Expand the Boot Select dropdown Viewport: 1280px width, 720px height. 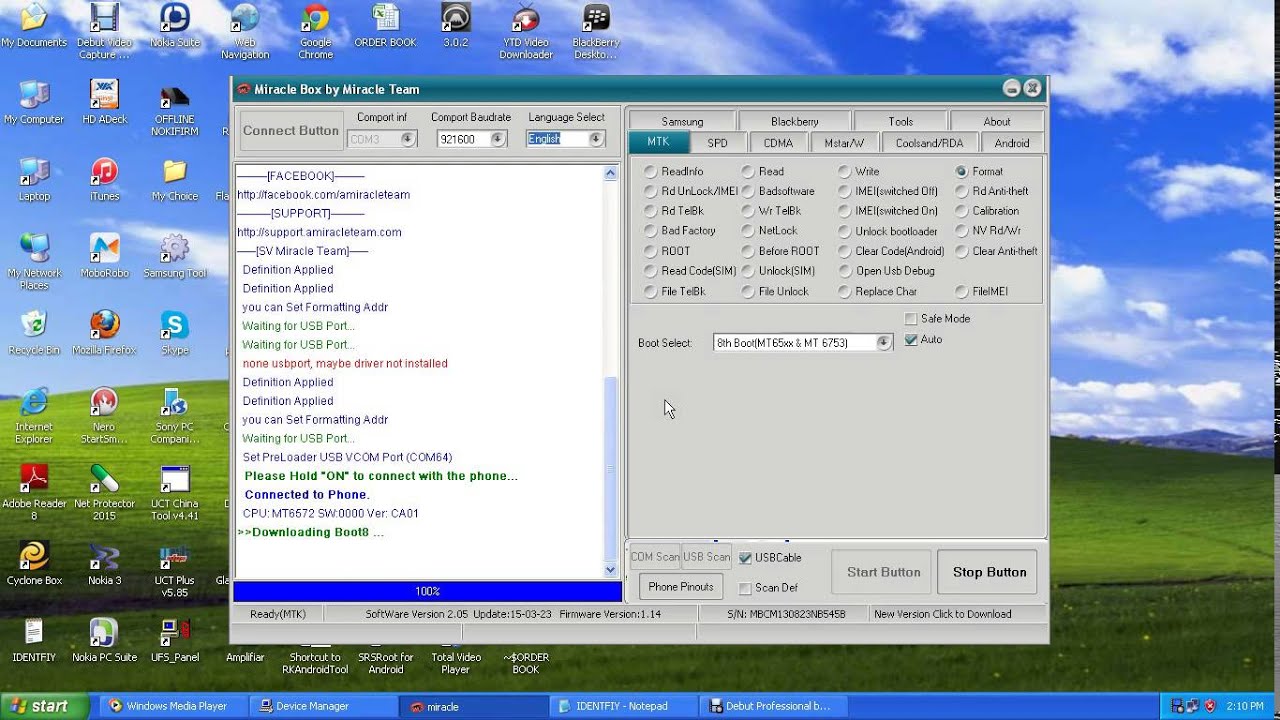pyautogui.click(x=883, y=343)
